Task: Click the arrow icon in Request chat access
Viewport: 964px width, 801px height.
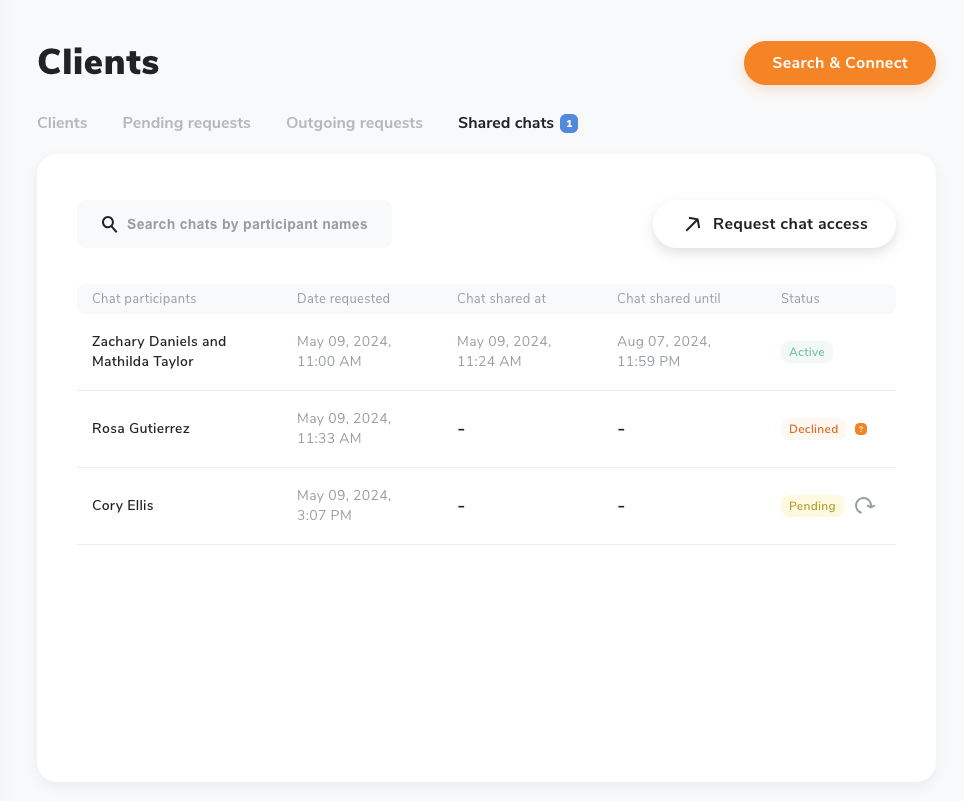Action: click(x=693, y=224)
